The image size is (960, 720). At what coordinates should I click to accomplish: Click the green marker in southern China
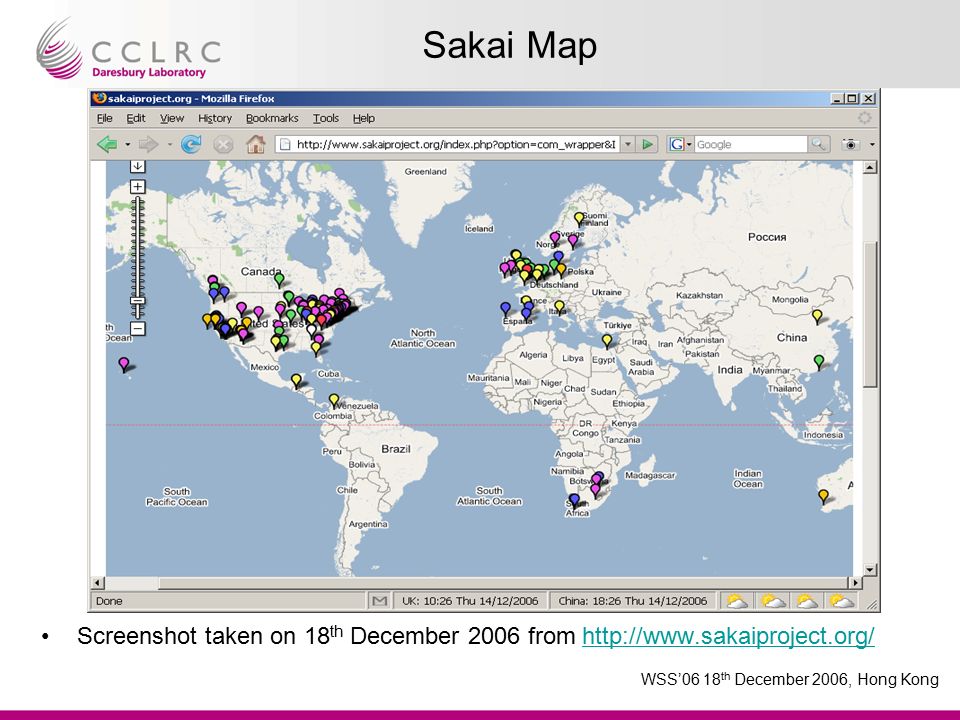(819, 362)
